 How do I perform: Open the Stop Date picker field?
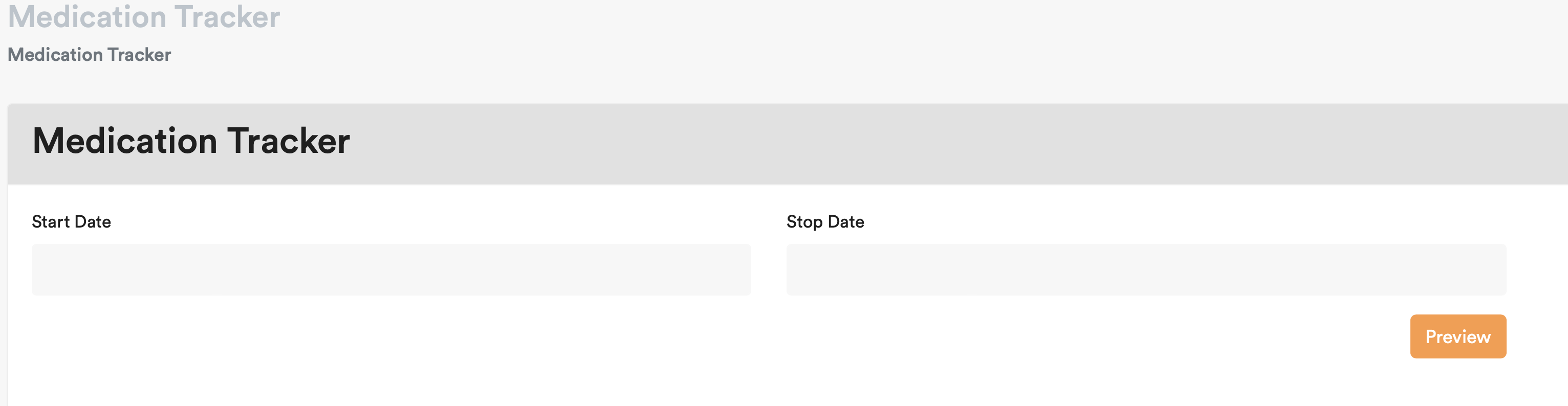1146,270
